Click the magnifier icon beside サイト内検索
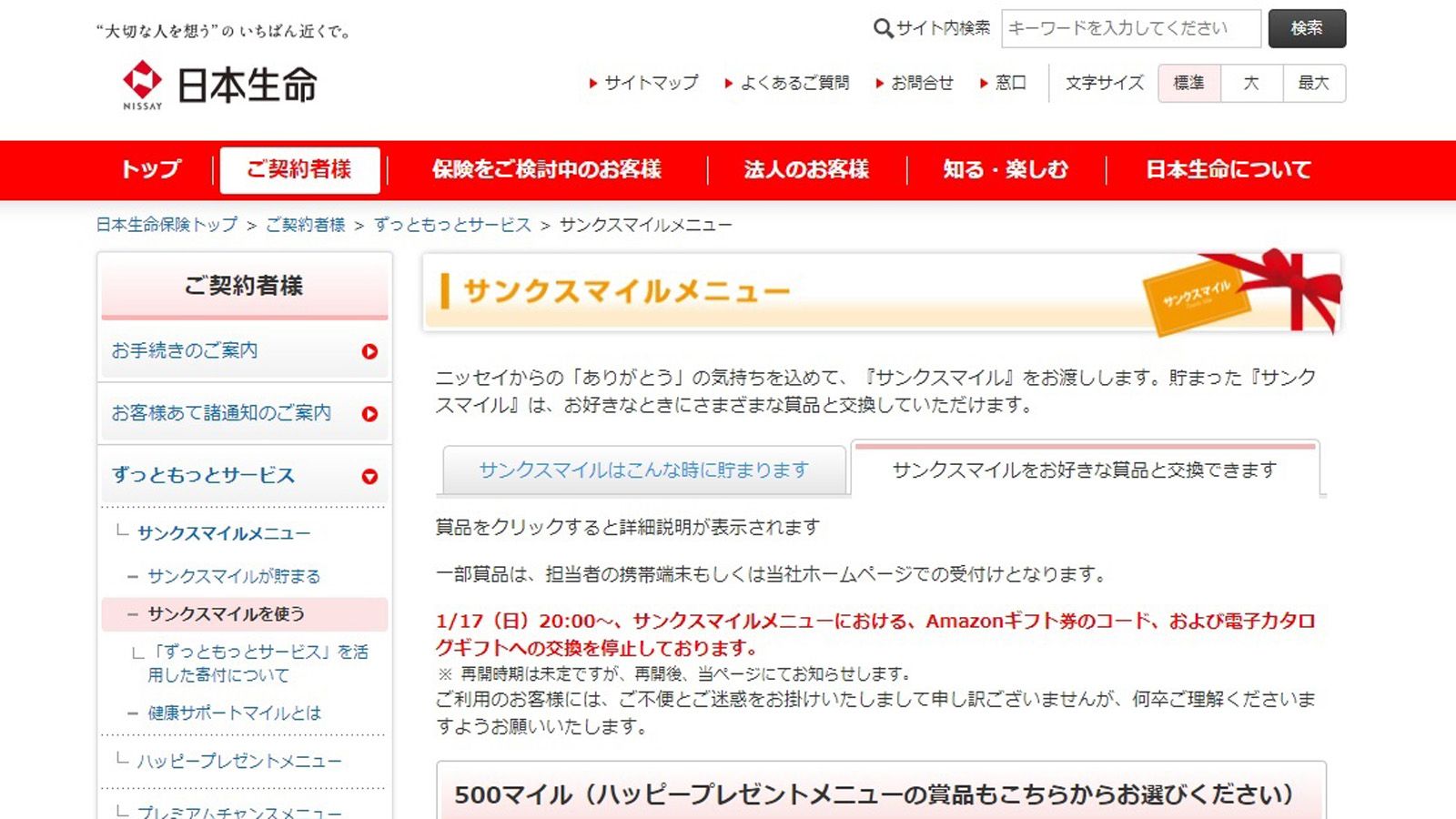Image resolution: width=1456 pixels, height=819 pixels. (x=883, y=29)
